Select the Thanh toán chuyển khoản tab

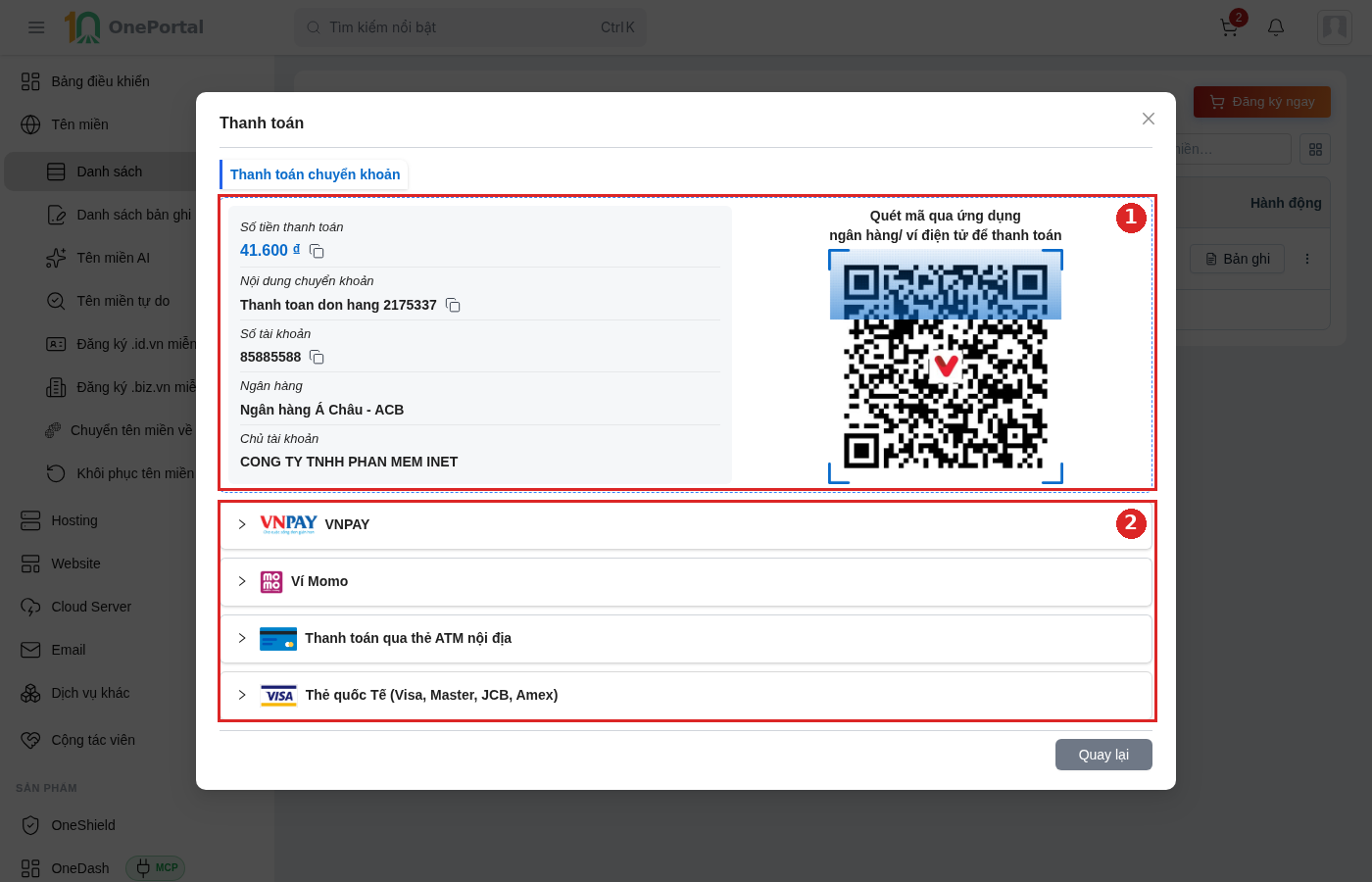[x=315, y=174]
